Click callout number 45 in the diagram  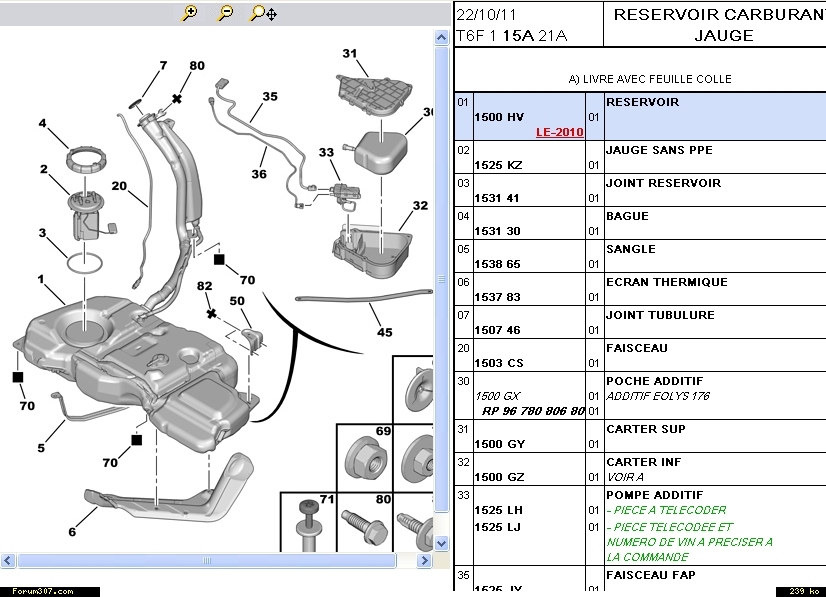[x=384, y=333]
